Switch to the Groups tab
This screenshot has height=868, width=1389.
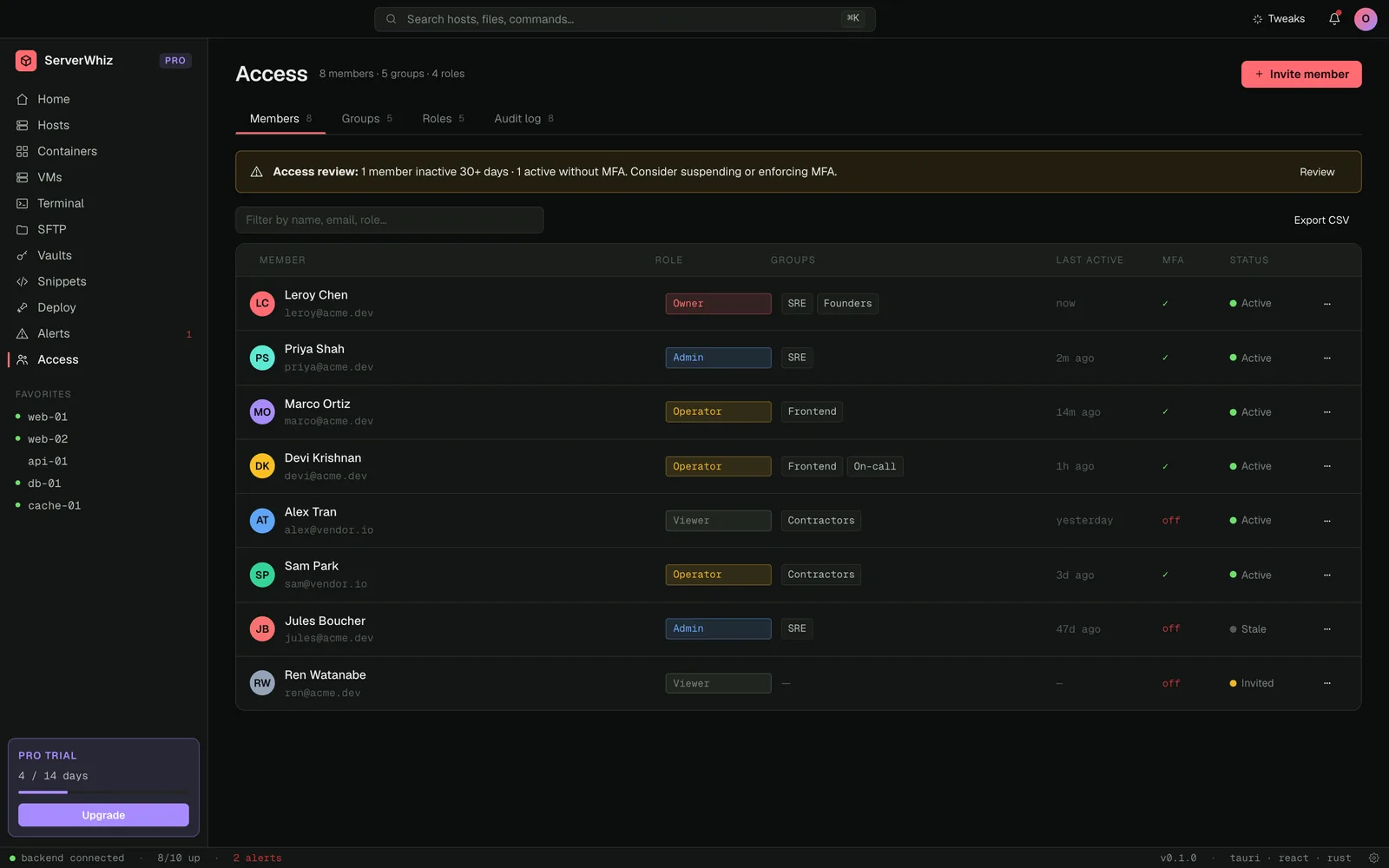point(366,119)
